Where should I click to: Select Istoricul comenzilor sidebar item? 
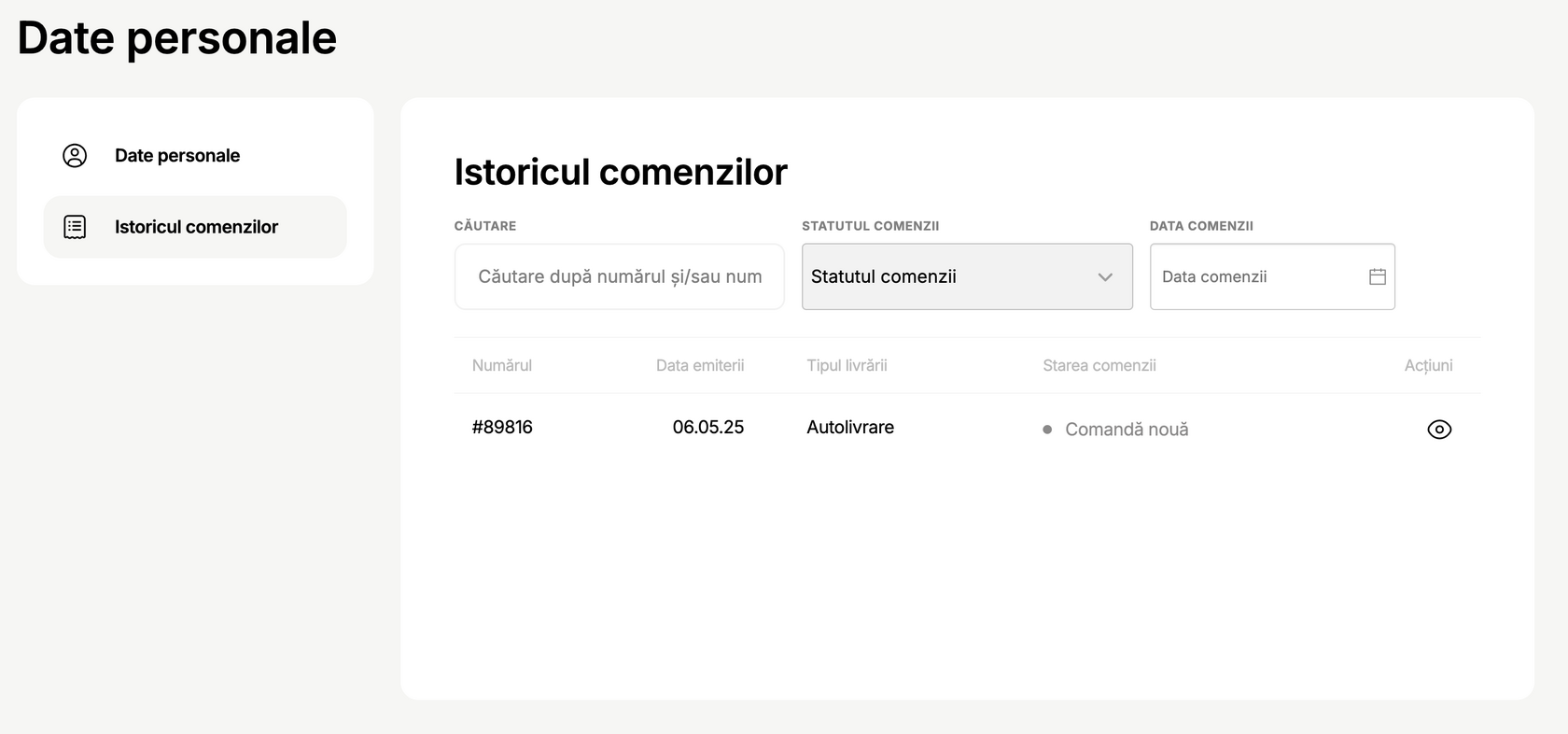pyautogui.click(x=195, y=227)
